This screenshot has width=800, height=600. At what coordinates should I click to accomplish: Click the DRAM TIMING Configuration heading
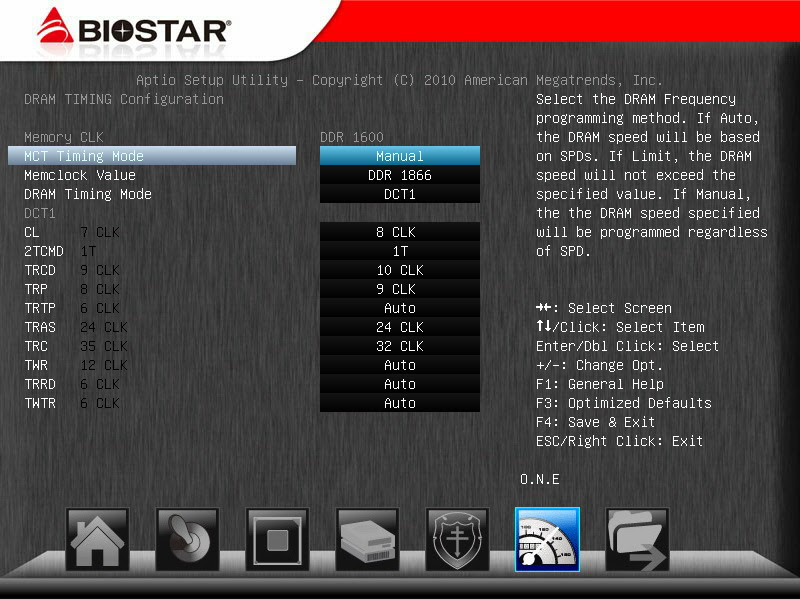[124, 99]
